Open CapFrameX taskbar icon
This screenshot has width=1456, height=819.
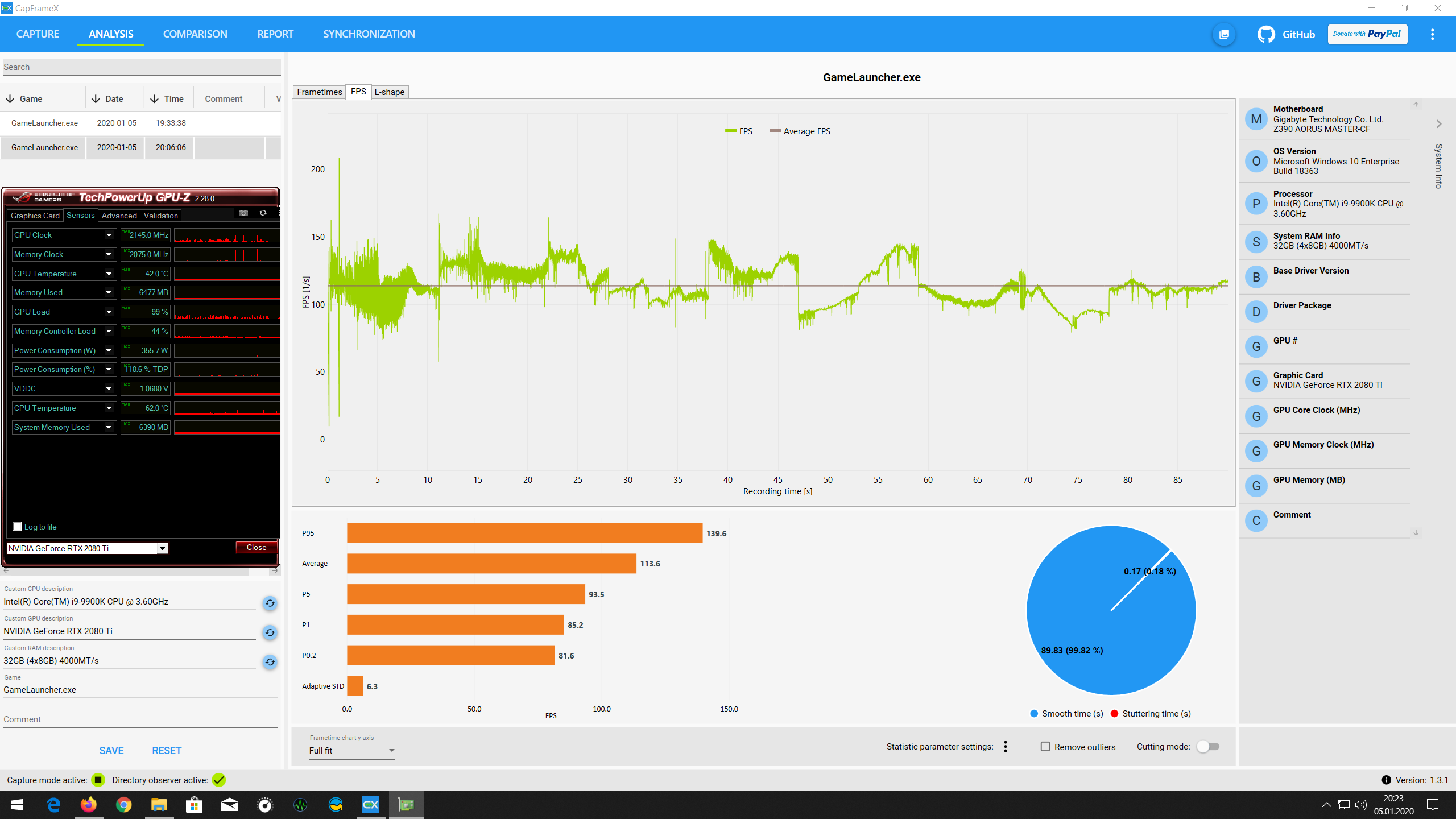click(x=371, y=805)
